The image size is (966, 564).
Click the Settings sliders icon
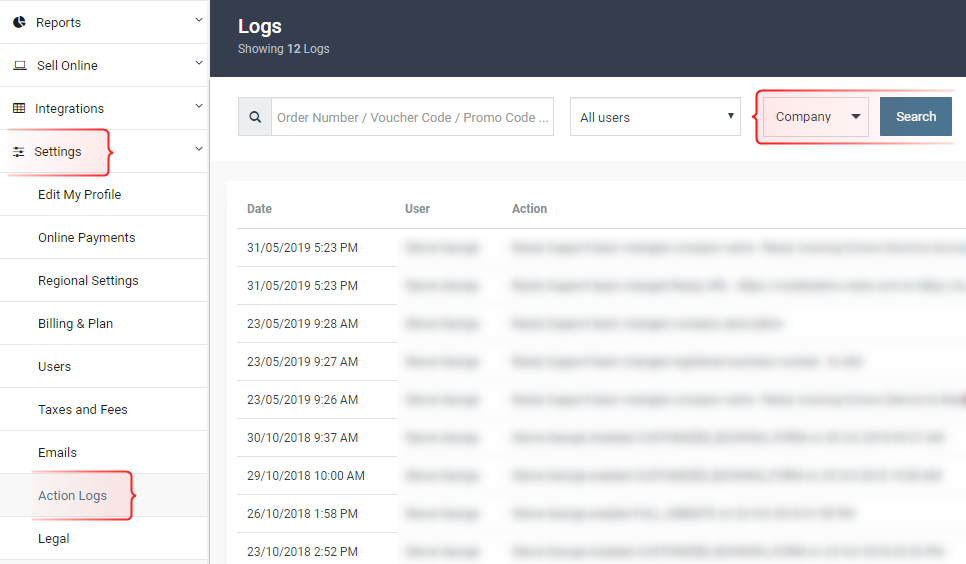19,152
